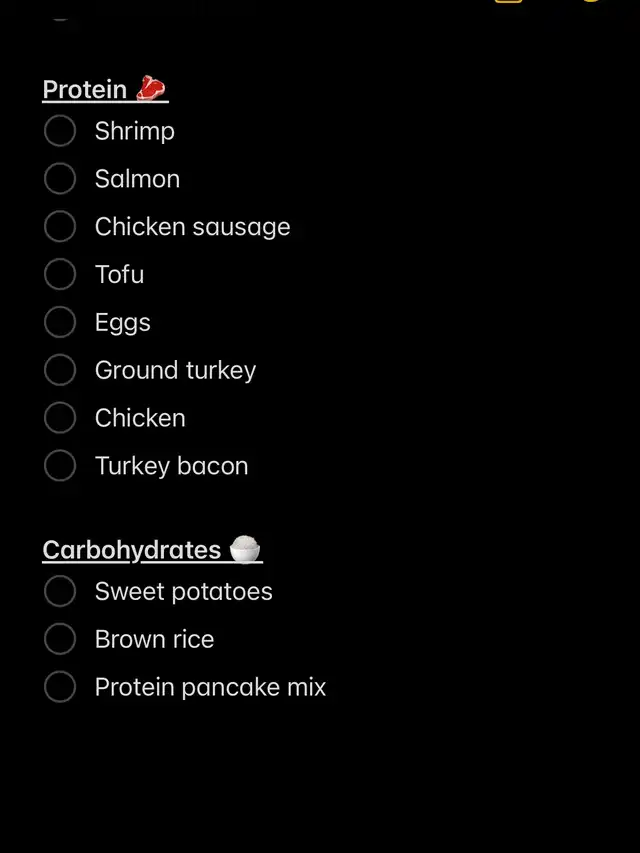Tick the Chicken sausage checkbox
This screenshot has height=853, width=640.
pos(60,226)
